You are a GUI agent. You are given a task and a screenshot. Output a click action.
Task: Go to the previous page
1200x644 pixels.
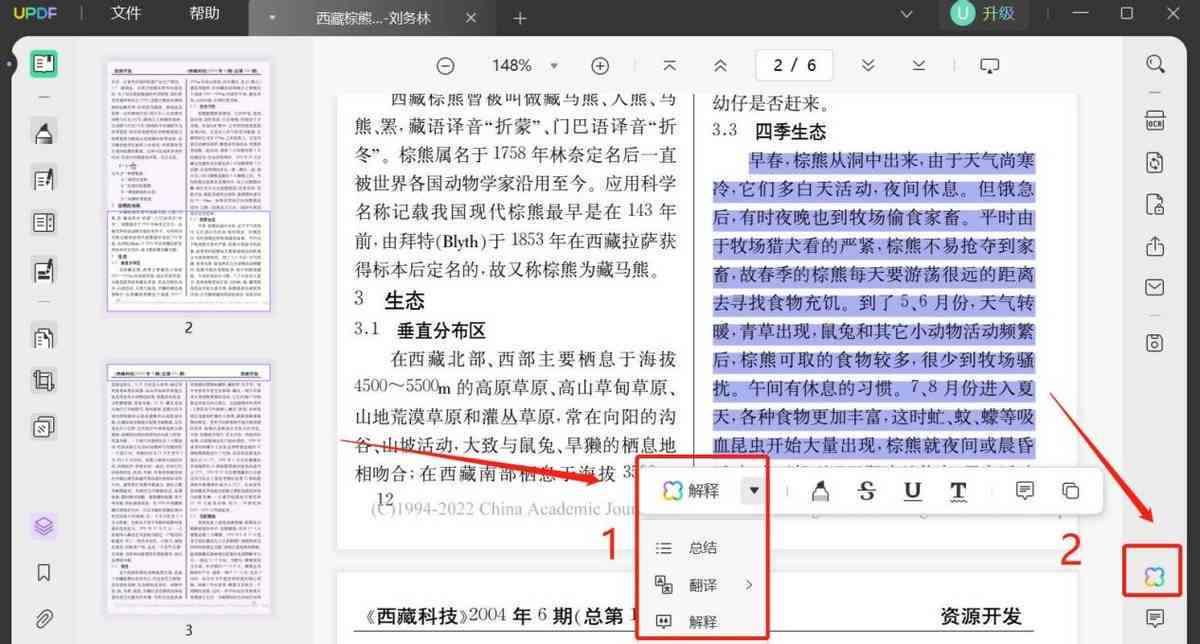coord(720,65)
